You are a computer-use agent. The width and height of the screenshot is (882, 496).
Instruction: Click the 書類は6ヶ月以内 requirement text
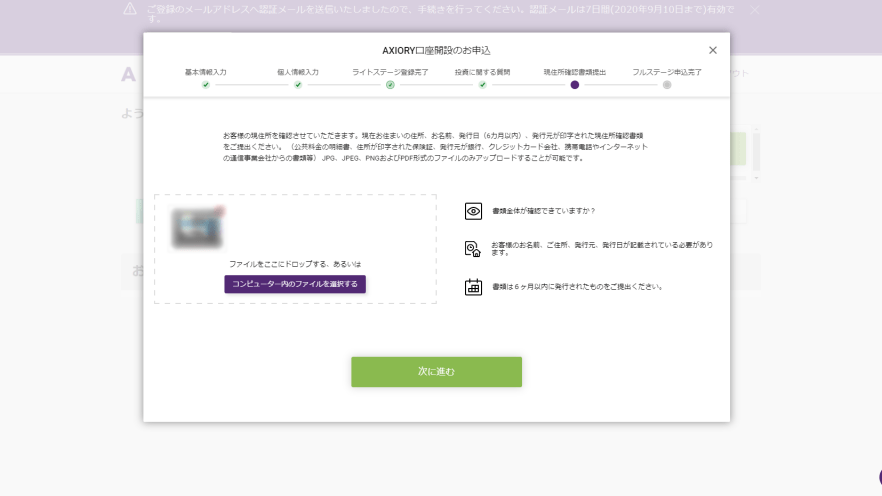point(577,287)
